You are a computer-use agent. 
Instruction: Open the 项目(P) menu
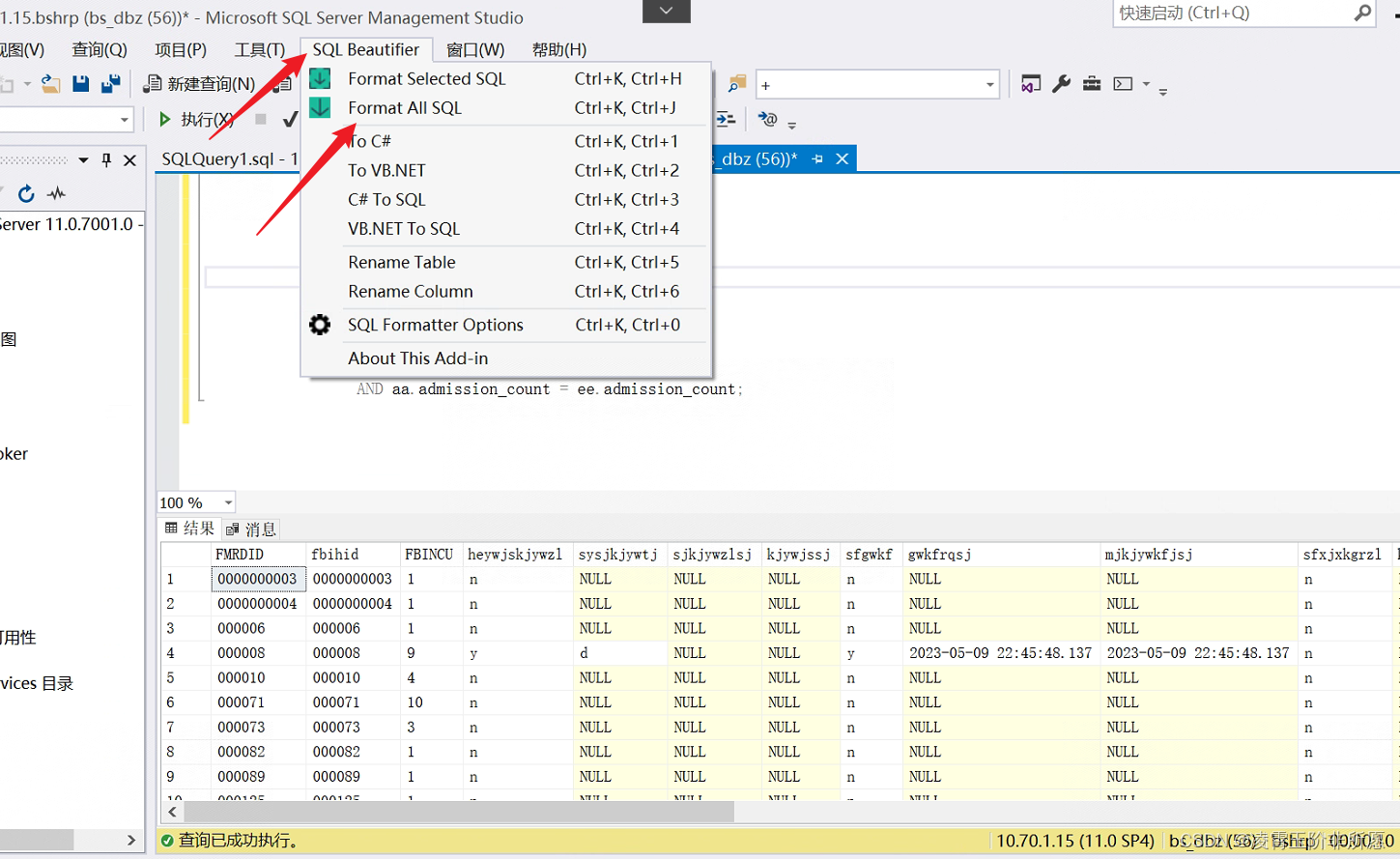[181, 49]
